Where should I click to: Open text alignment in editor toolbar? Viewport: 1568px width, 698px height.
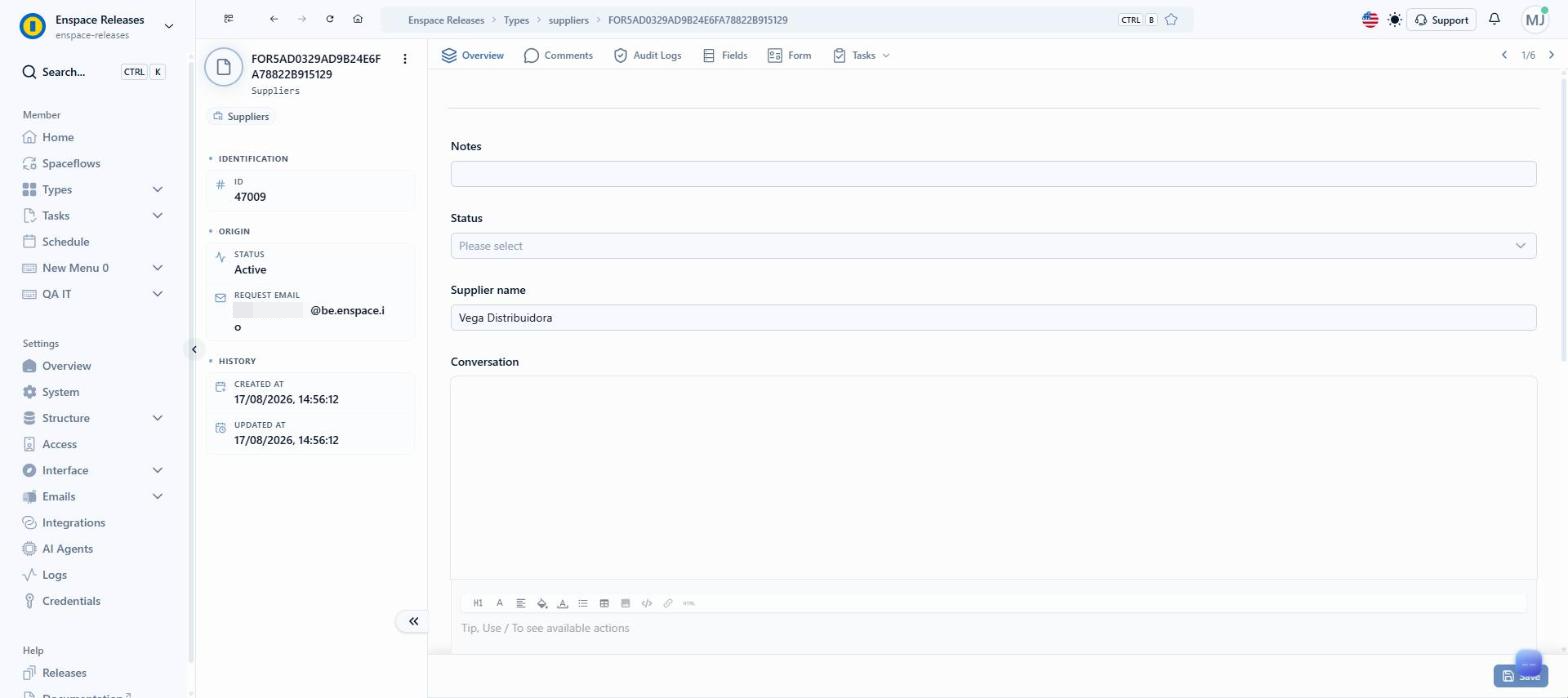520,603
